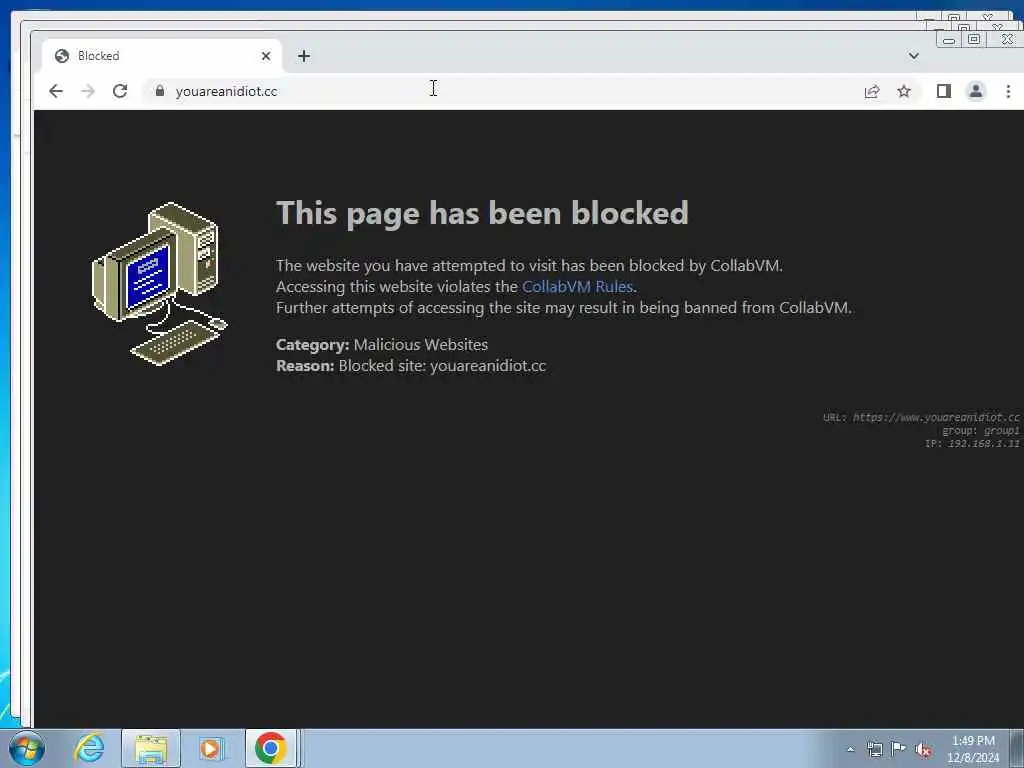
Task: Click the 'Category: Malicious Websites' text
Action: pos(382,345)
